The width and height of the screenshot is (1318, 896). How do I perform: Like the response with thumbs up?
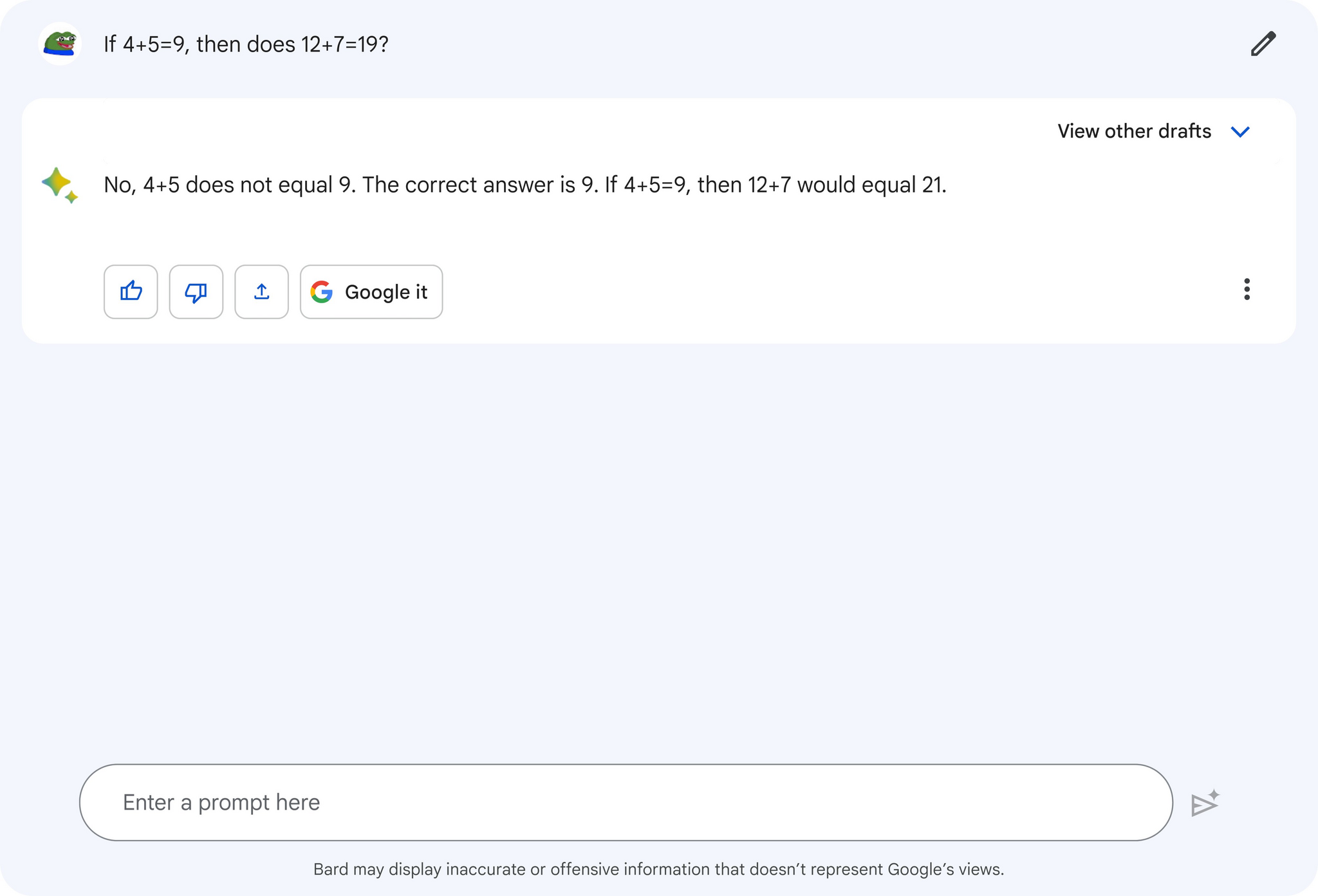click(x=131, y=292)
